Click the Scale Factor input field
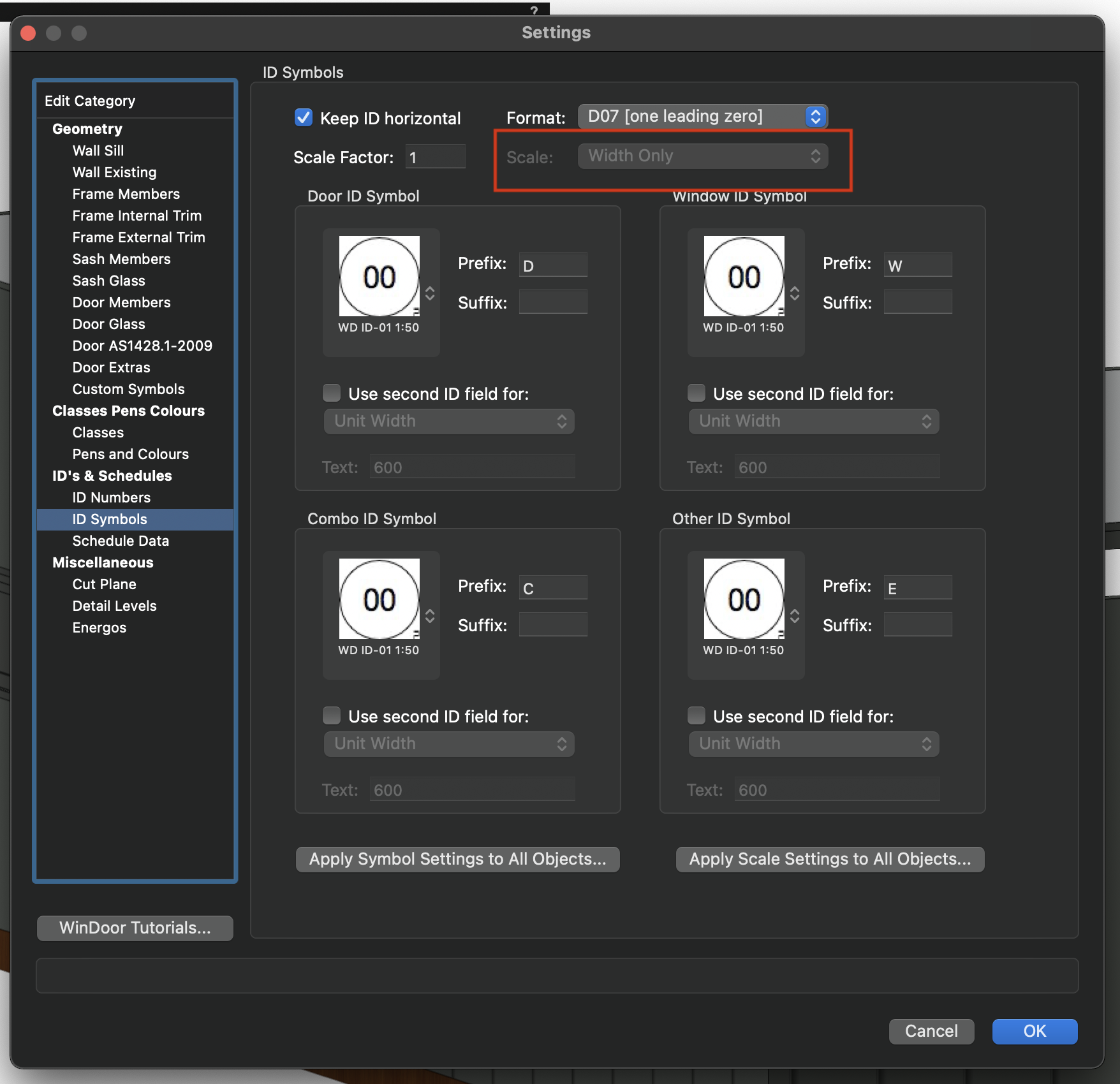 pyautogui.click(x=436, y=157)
